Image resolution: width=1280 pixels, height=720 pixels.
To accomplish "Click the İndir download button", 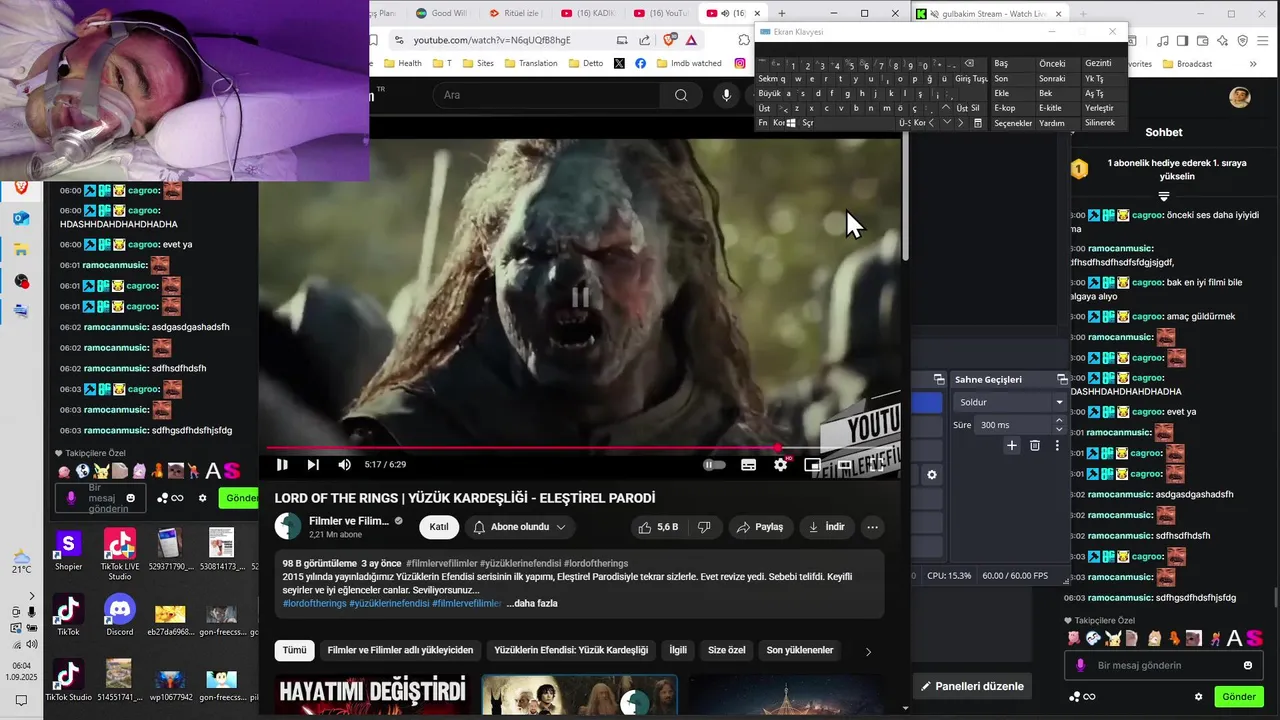I will [x=826, y=527].
